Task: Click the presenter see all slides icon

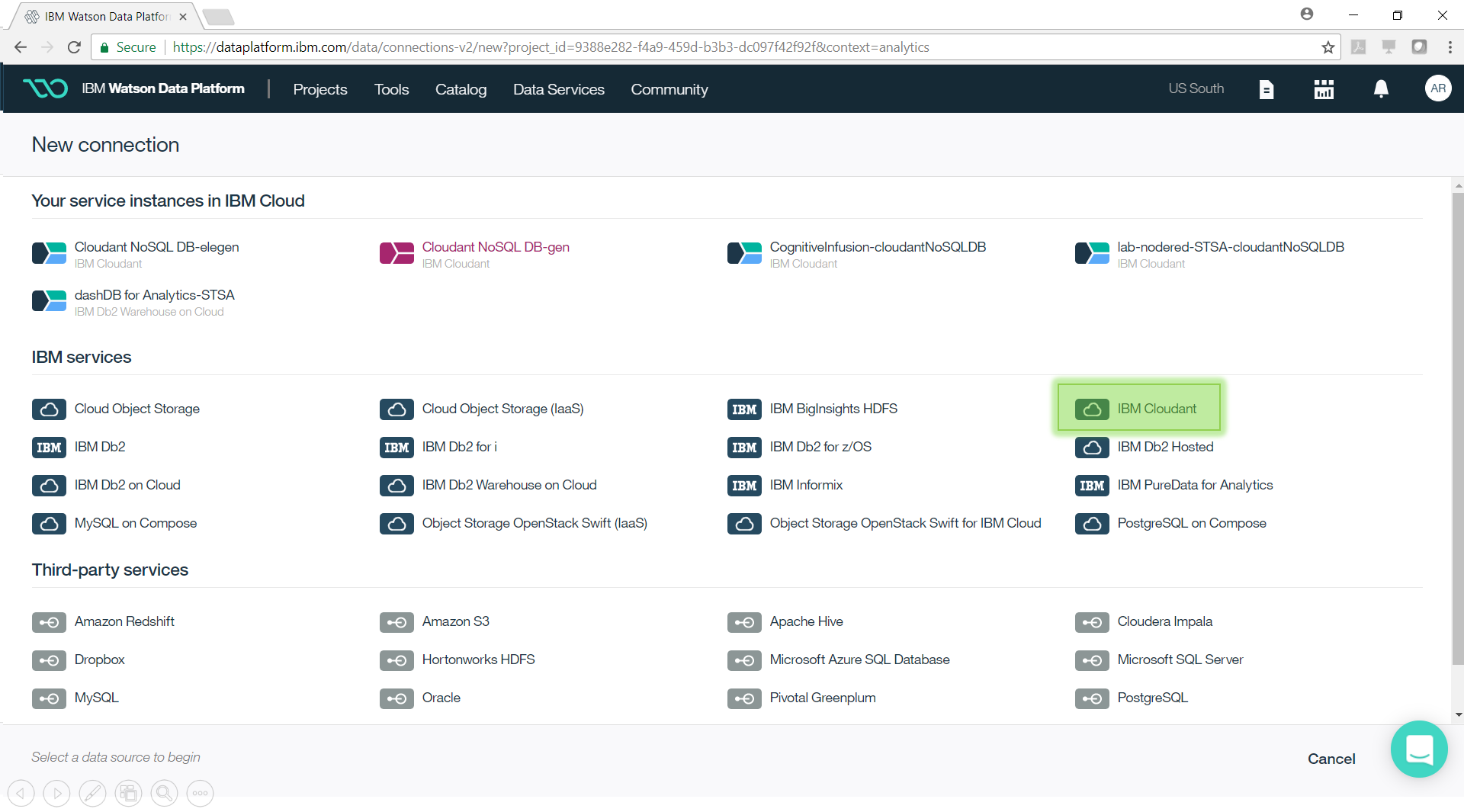Action: pos(128,793)
